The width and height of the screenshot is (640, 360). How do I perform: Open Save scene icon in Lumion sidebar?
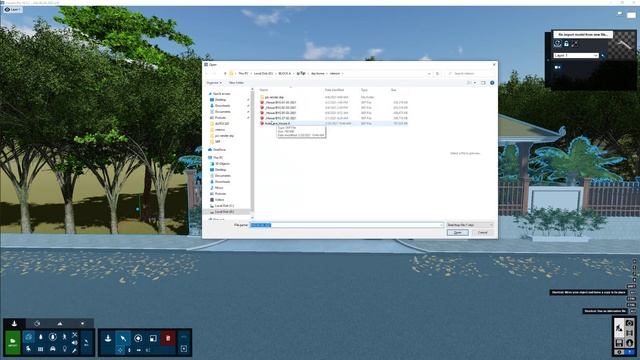(x=619, y=342)
